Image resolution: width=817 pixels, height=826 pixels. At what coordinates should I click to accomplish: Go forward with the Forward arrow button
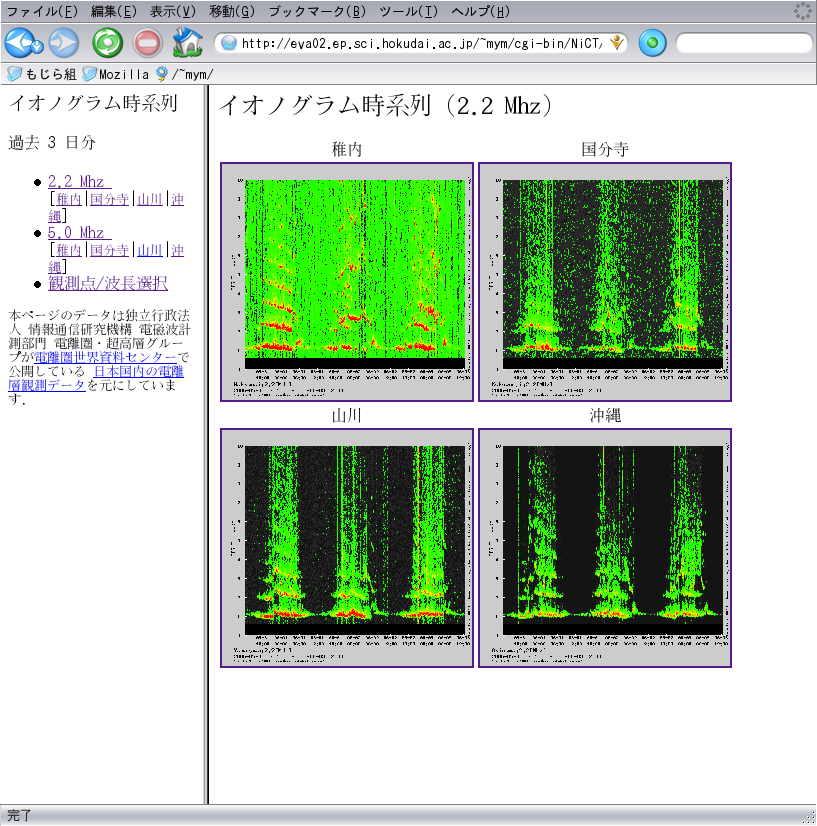click(x=64, y=43)
